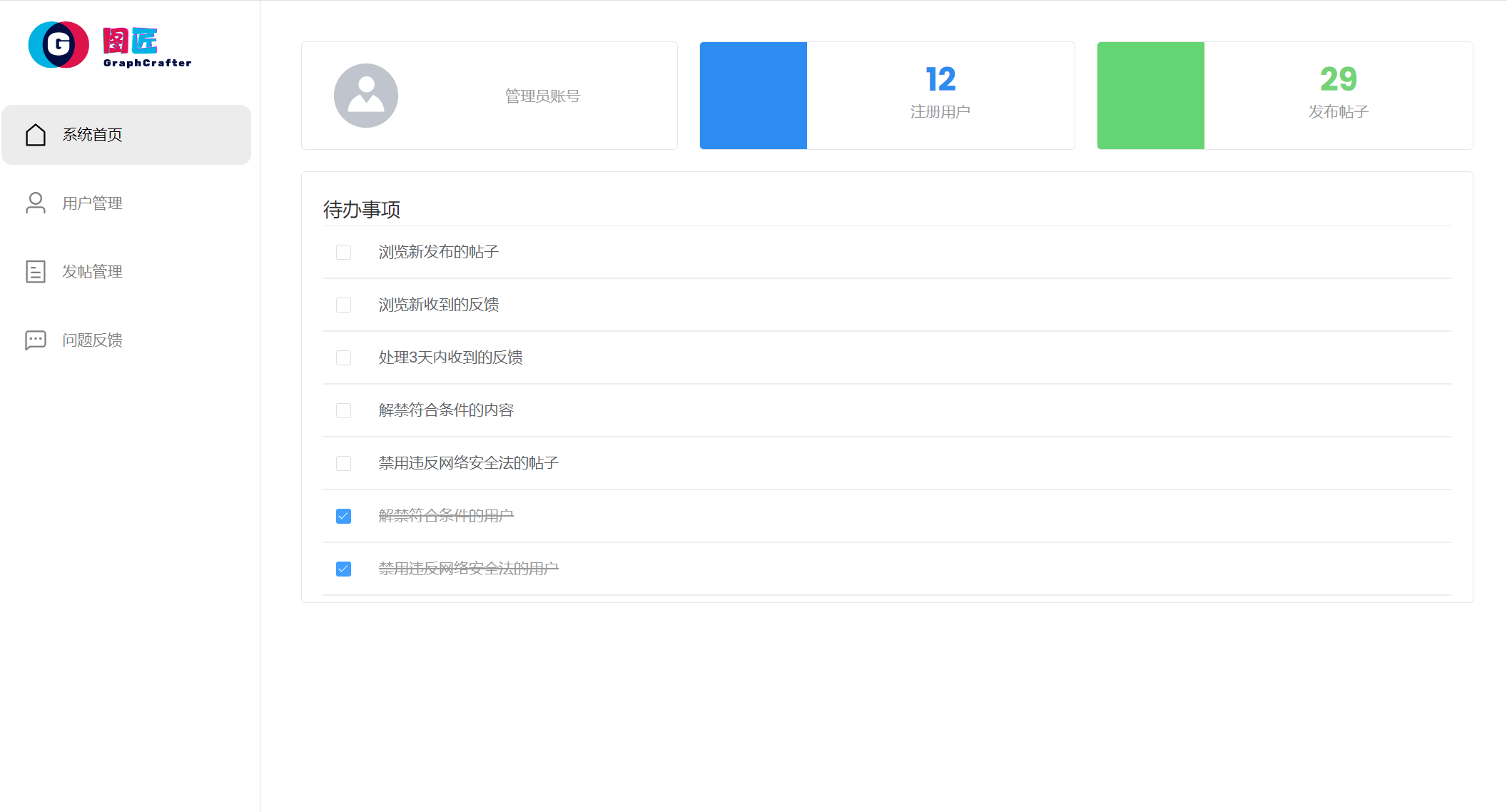The width and height of the screenshot is (1507, 812).
Task: Check the 浏览新发布的帖子 checkbox
Action: click(x=343, y=253)
